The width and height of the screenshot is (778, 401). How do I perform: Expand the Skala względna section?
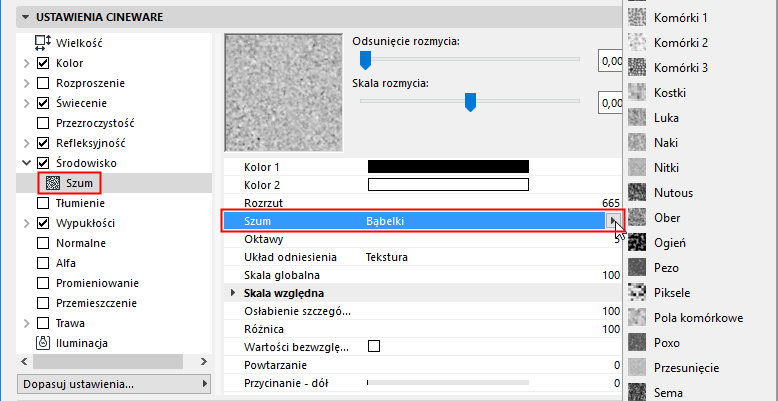pyautogui.click(x=233, y=293)
